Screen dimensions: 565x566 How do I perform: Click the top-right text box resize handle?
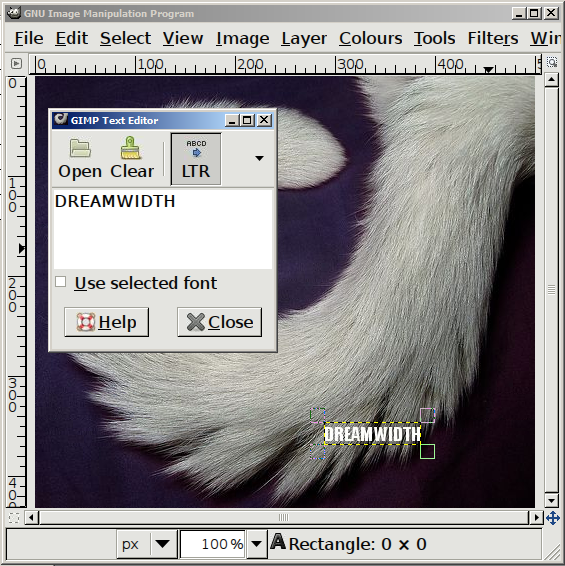click(x=427, y=415)
